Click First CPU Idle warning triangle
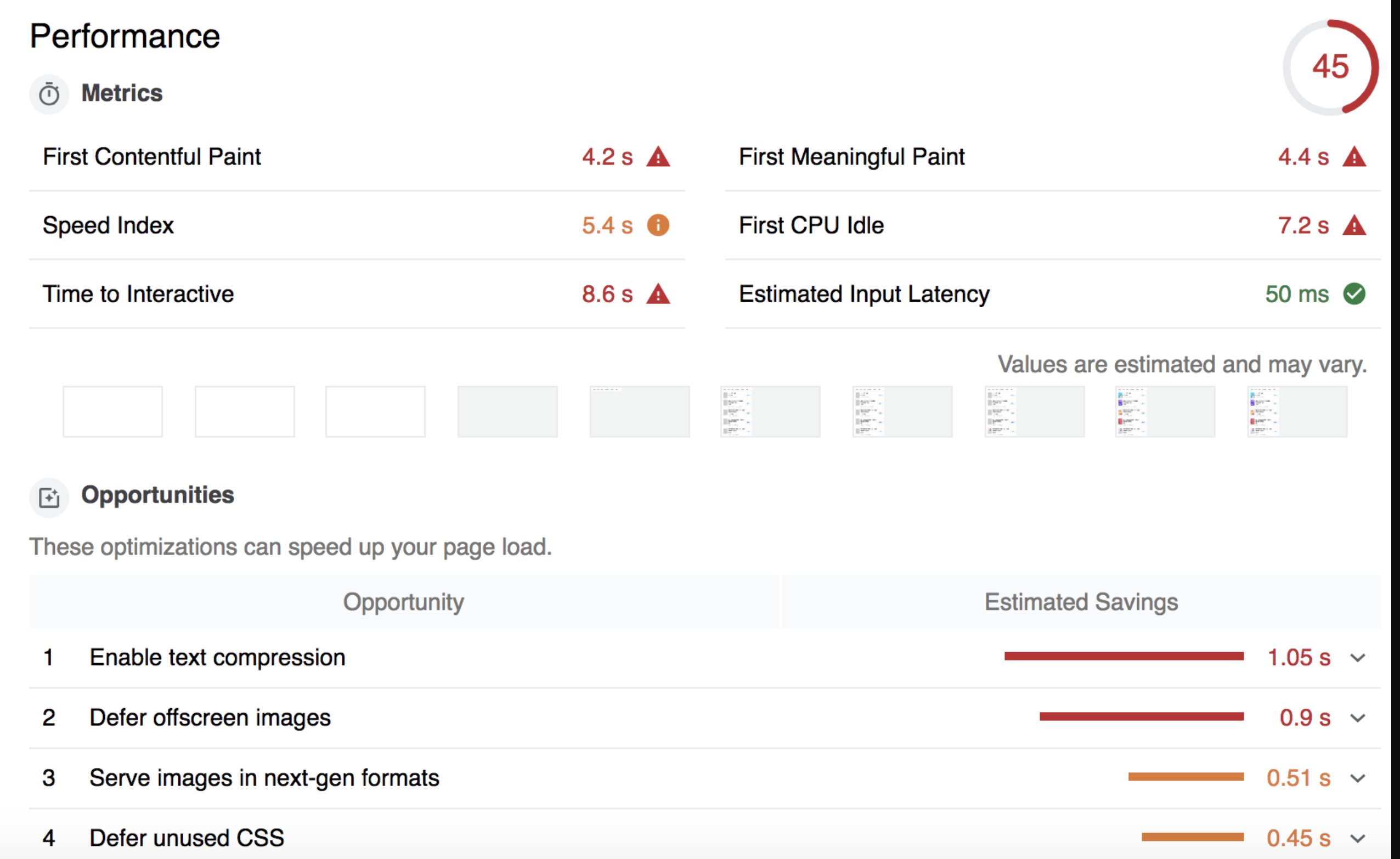The width and height of the screenshot is (1400, 859). click(x=1354, y=225)
